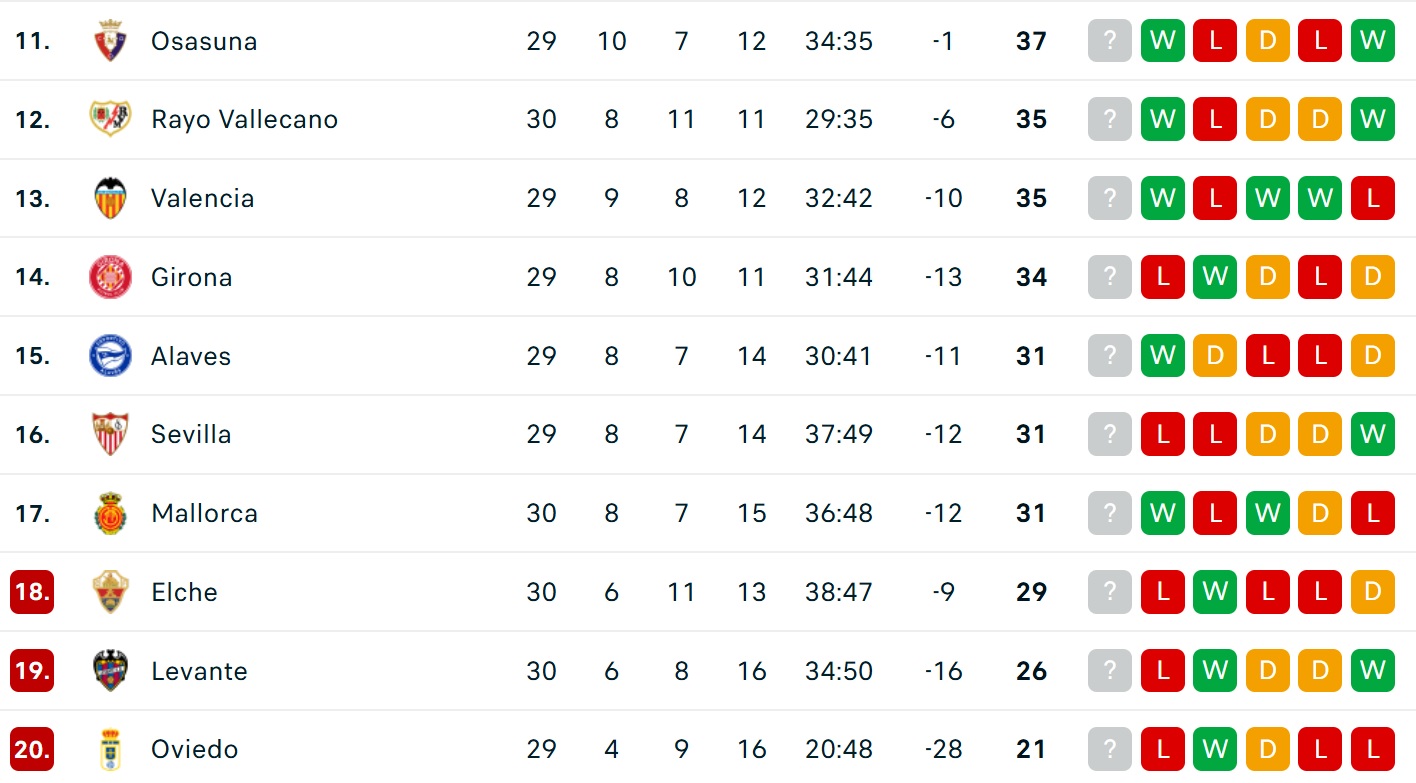Click the Sevilla club crest
This screenshot has height=783, width=1416.
pyautogui.click(x=110, y=434)
